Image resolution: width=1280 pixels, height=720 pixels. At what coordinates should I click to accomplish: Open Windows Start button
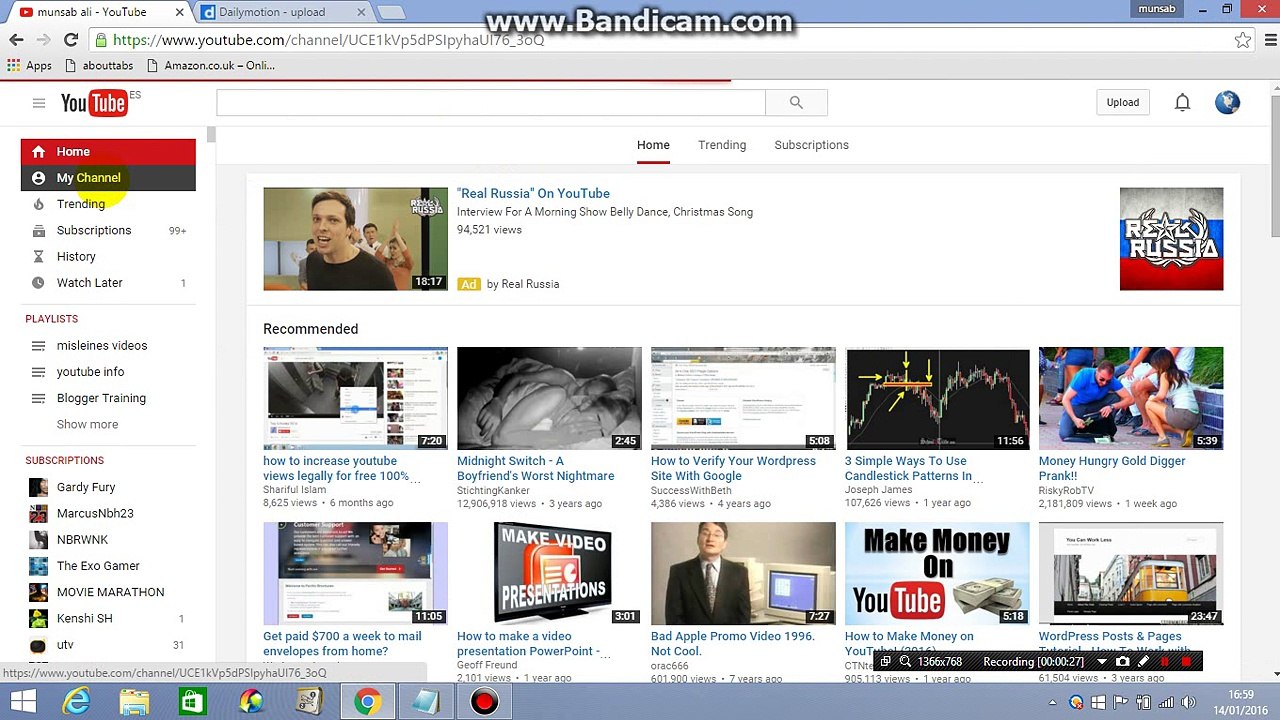(x=23, y=702)
